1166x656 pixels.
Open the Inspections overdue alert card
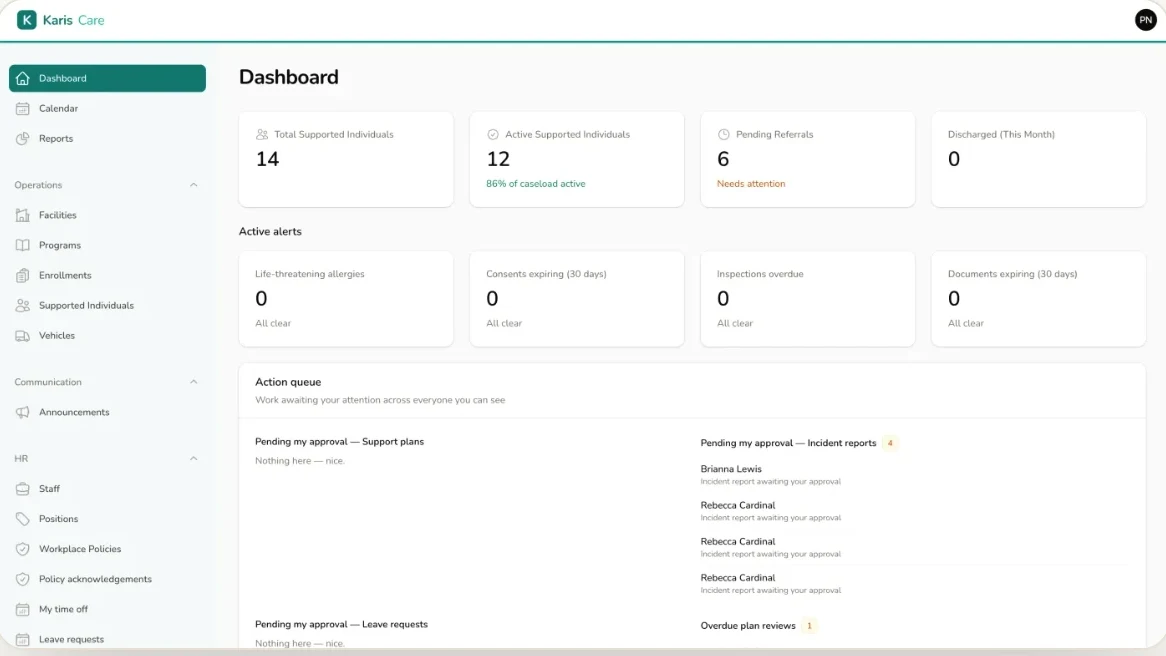808,299
